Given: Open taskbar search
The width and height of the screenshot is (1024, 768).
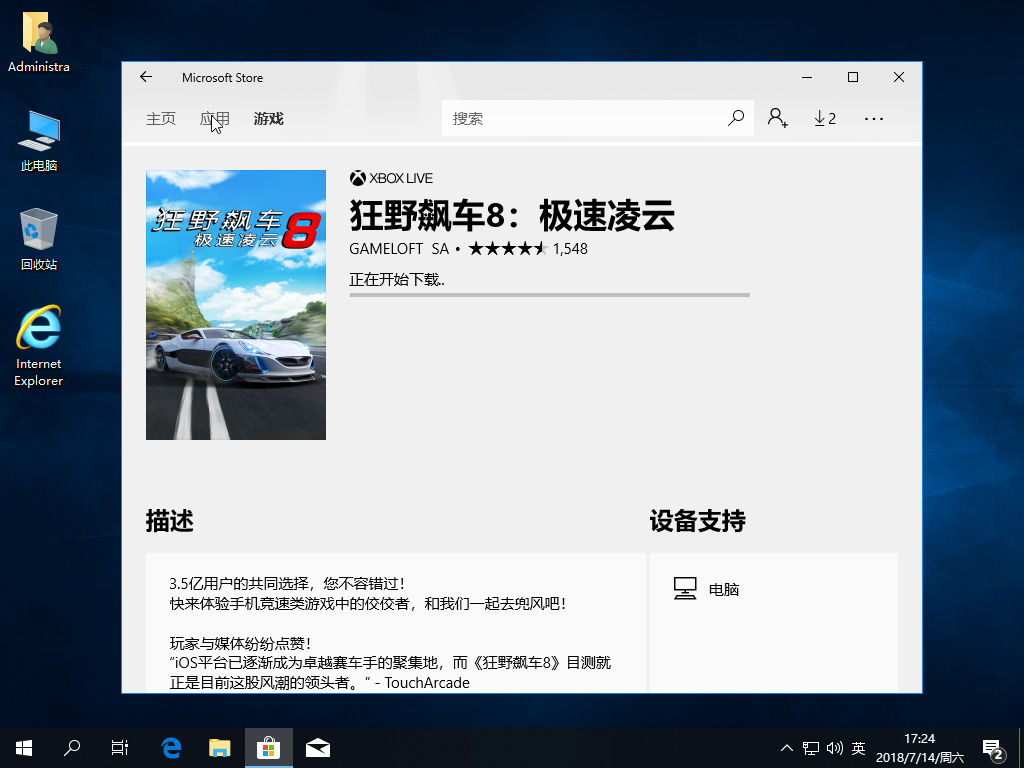Looking at the screenshot, I should point(72,748).
